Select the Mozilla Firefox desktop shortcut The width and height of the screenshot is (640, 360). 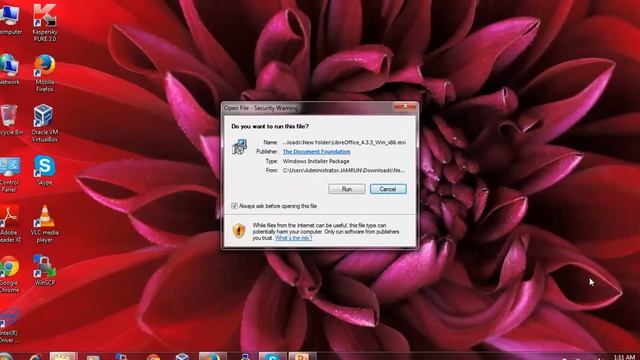point(44,73)
